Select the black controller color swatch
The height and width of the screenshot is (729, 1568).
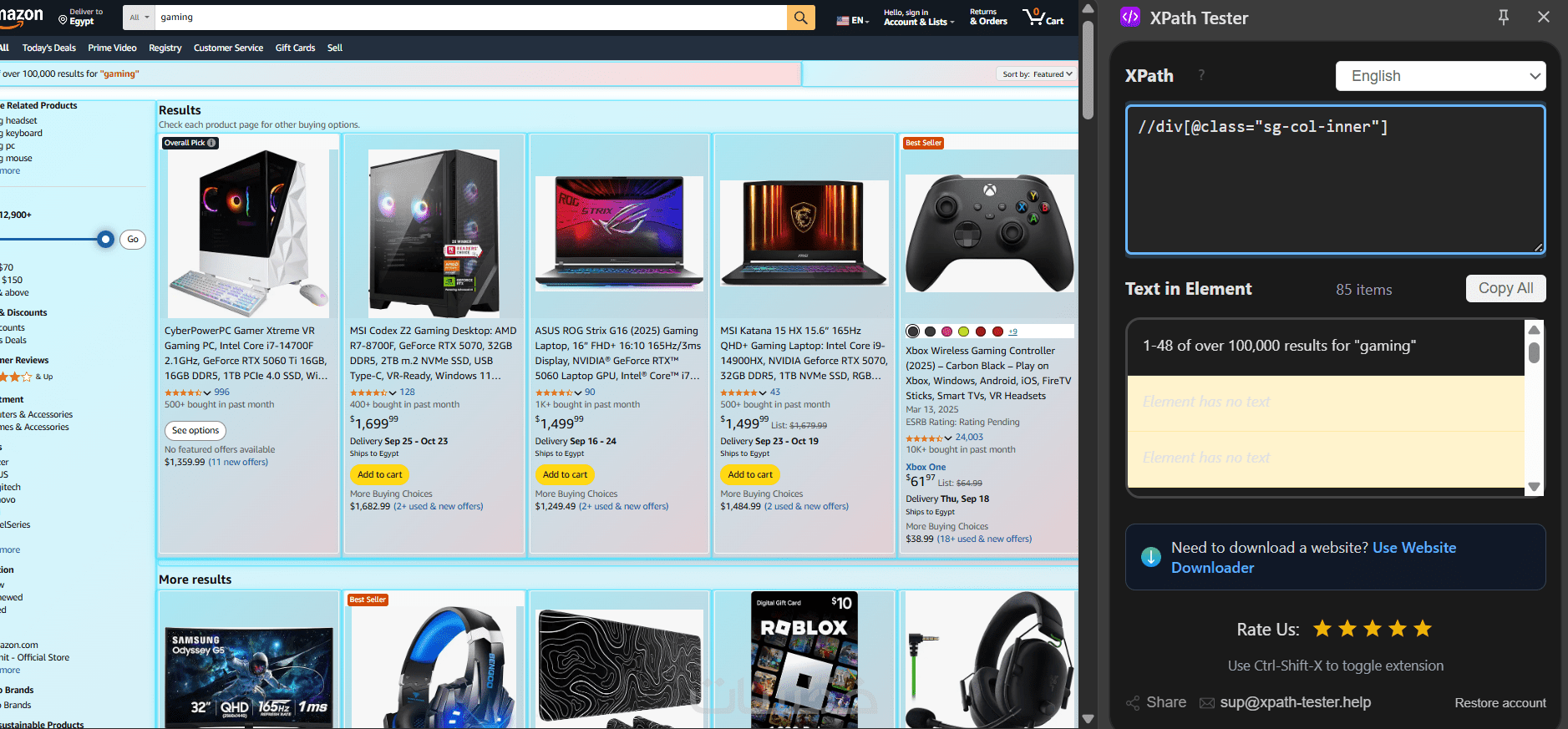tap(912, 332)
